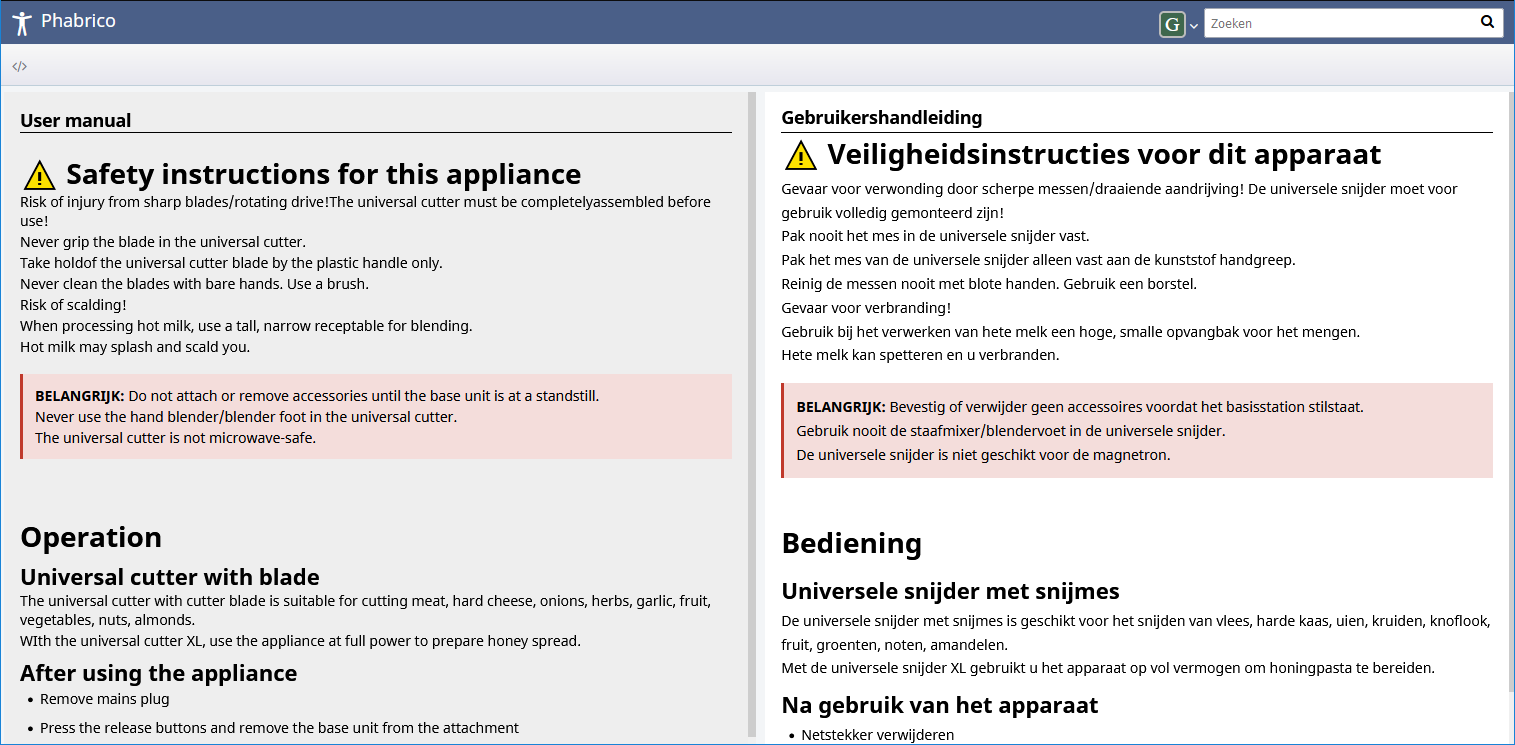
Task: Click line 'Gebruik nooit de staafmixer/blendervoet...'
Action: point(1011,431)
